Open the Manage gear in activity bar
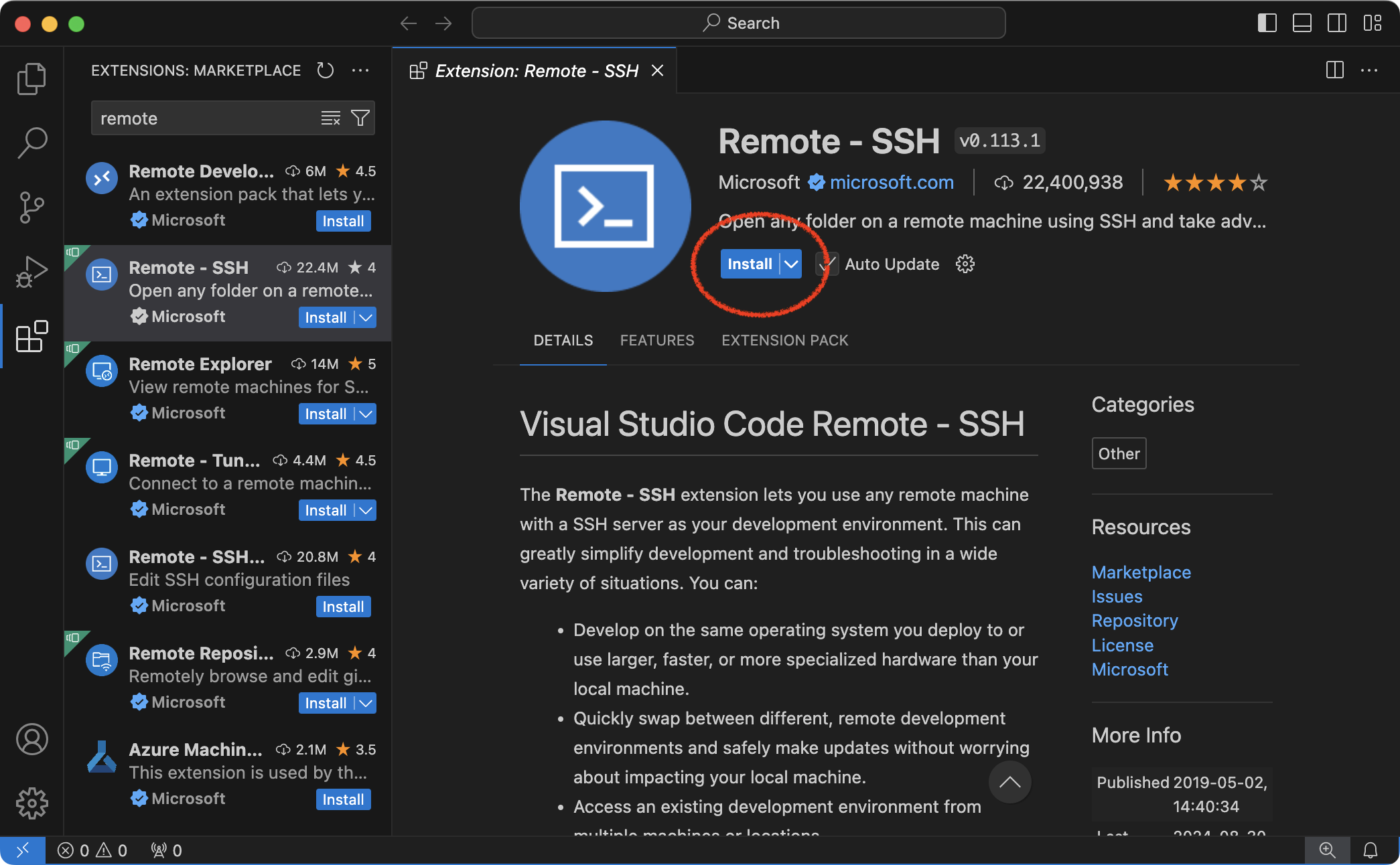 pyautogui.click(x=31, y=803)
